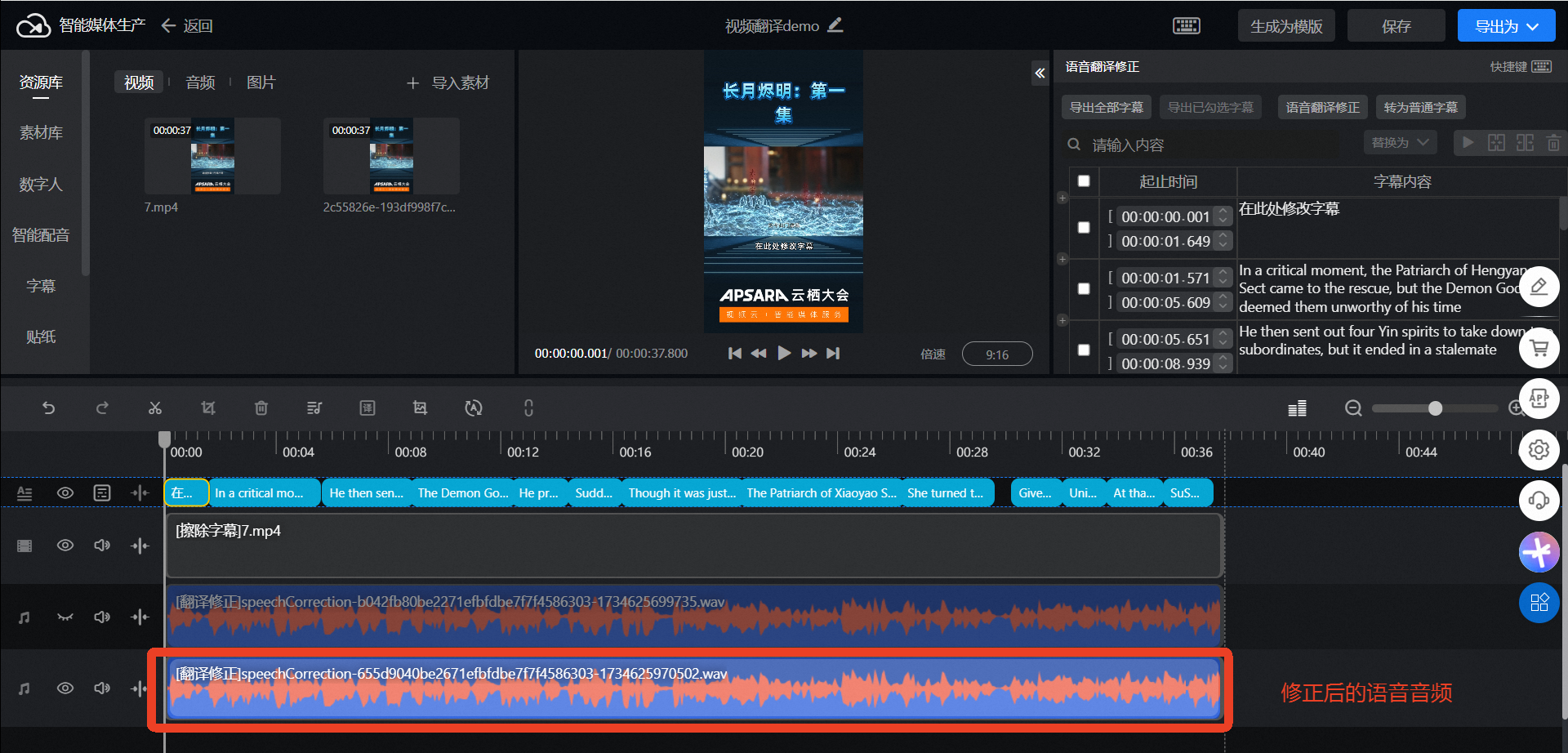The image size is (1568, 753).
Task: Click the crop-cut tool next to scissors
Action: tap(208, 408)
